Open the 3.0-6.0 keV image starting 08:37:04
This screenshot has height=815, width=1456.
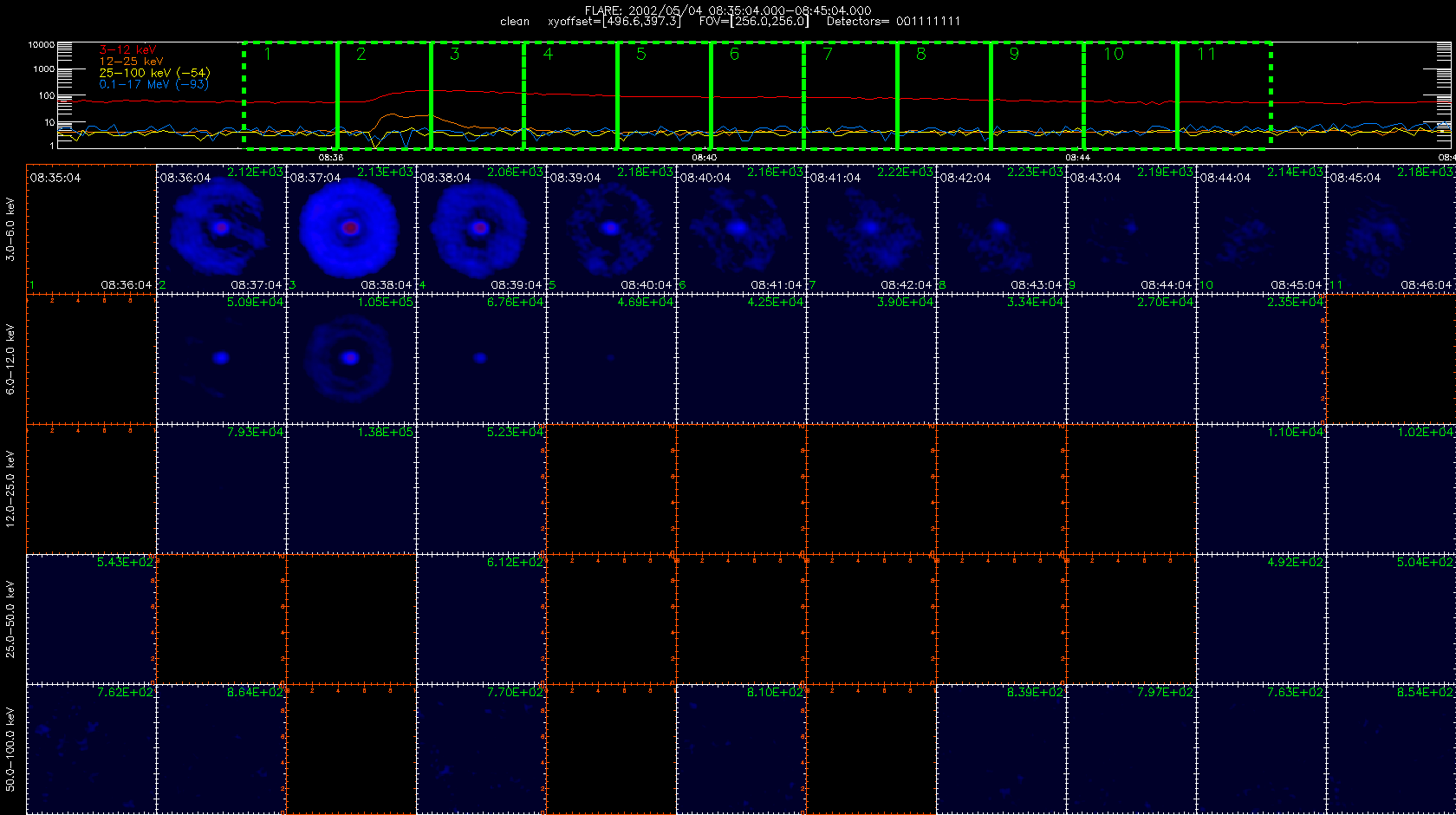pos(351,228)
